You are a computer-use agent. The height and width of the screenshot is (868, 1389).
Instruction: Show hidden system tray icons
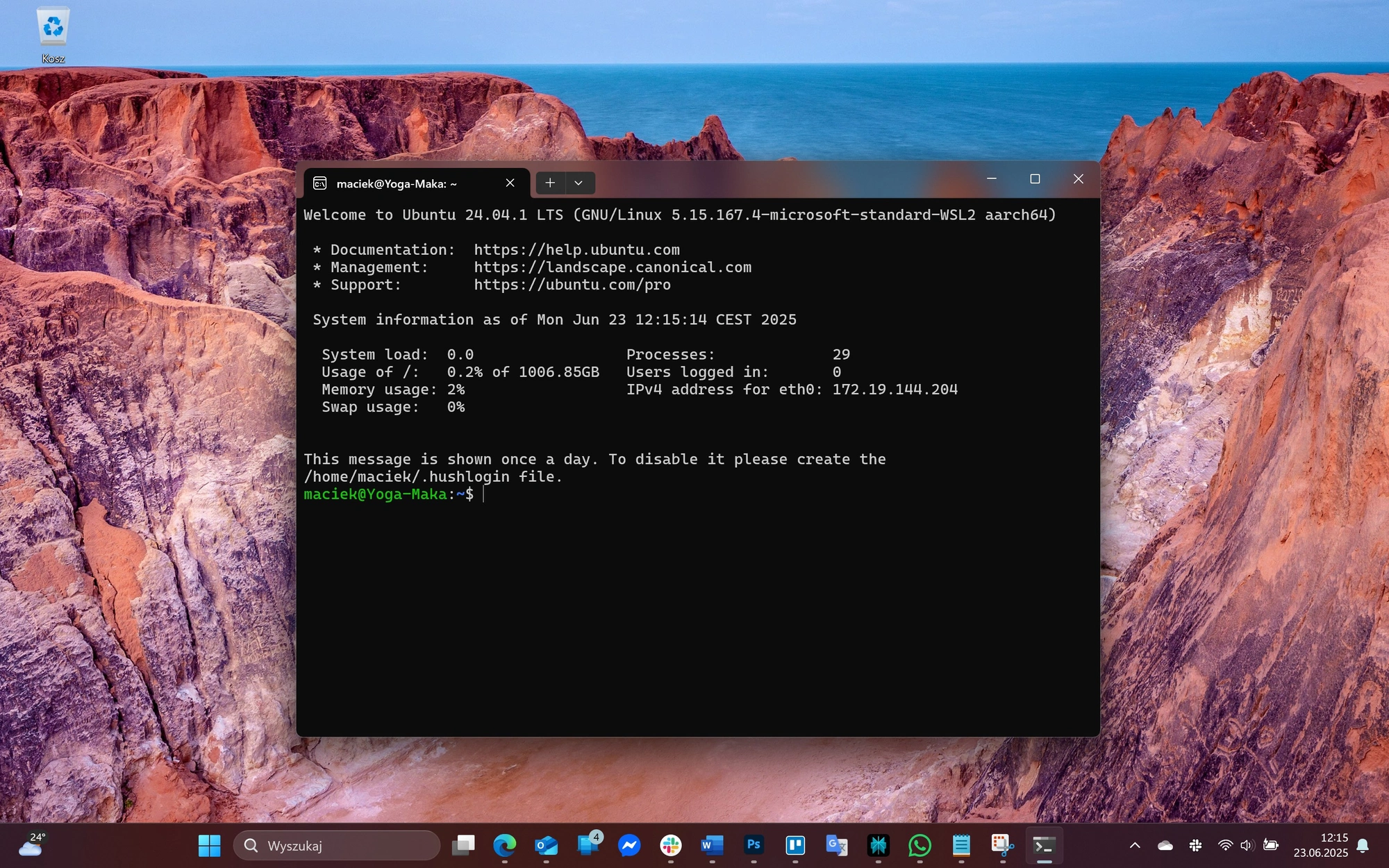tap(1135, 845)
